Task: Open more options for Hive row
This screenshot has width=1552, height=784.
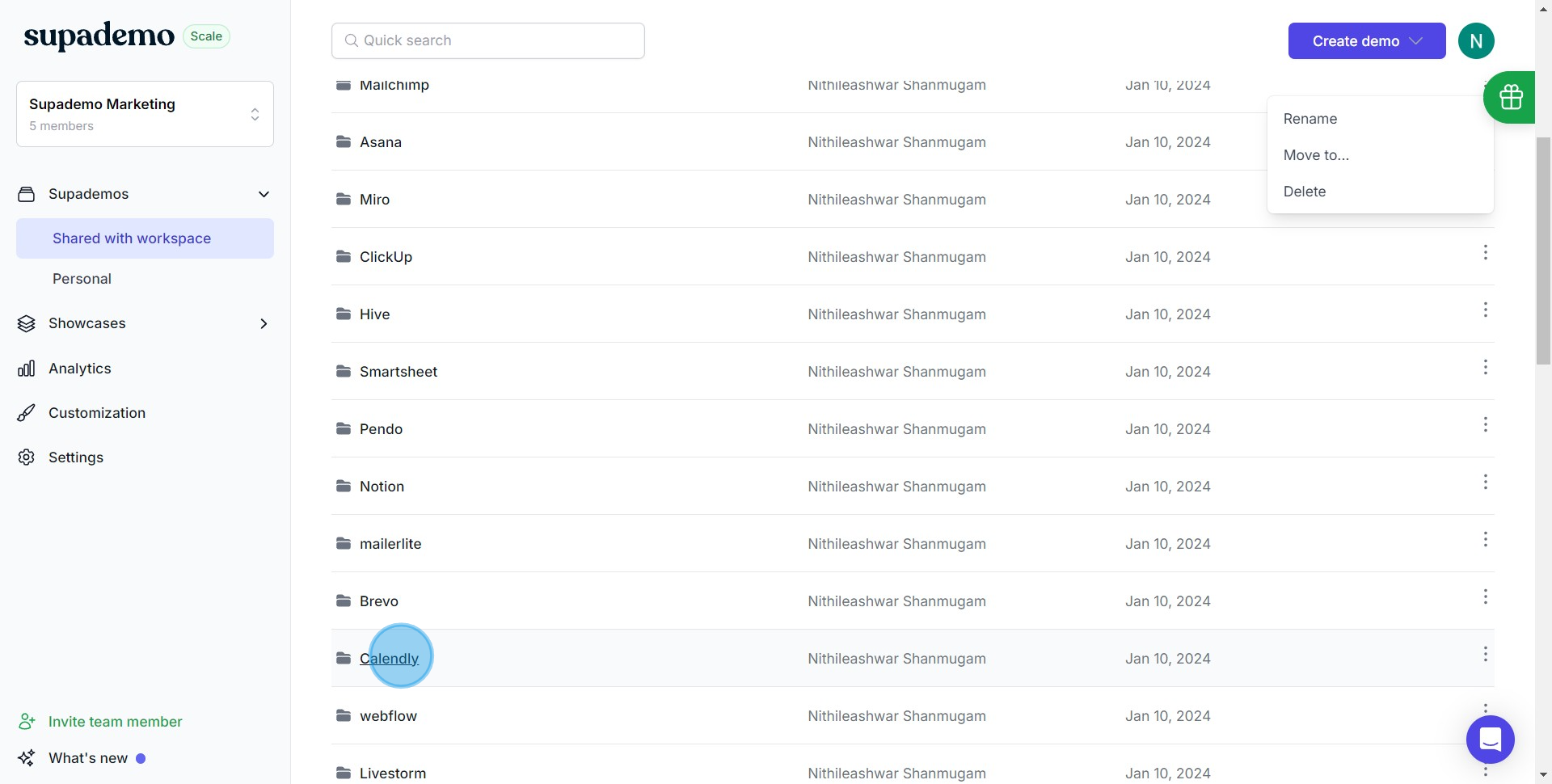Action: pos(1485,310)
